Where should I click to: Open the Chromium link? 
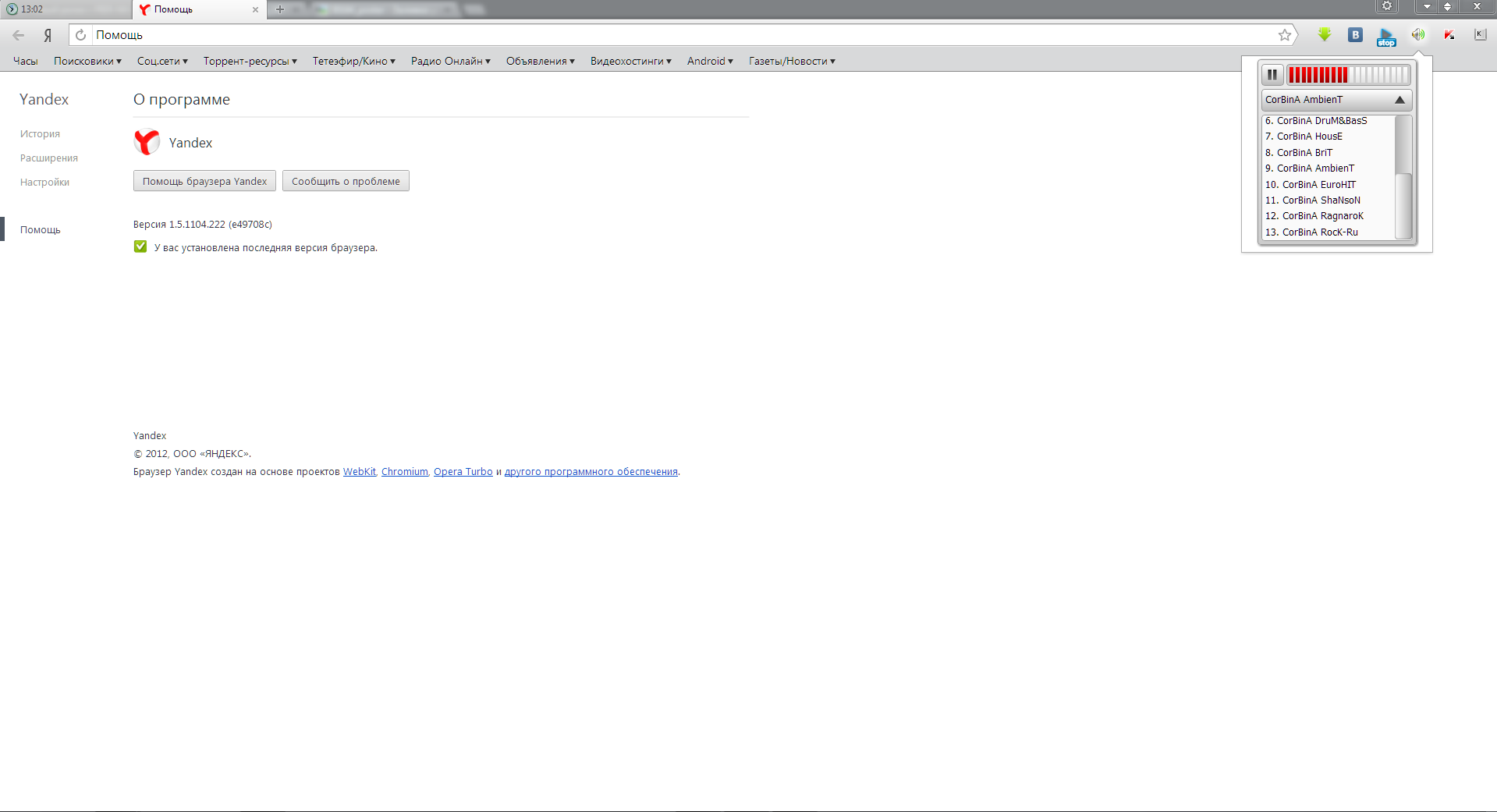pos(405,472)
